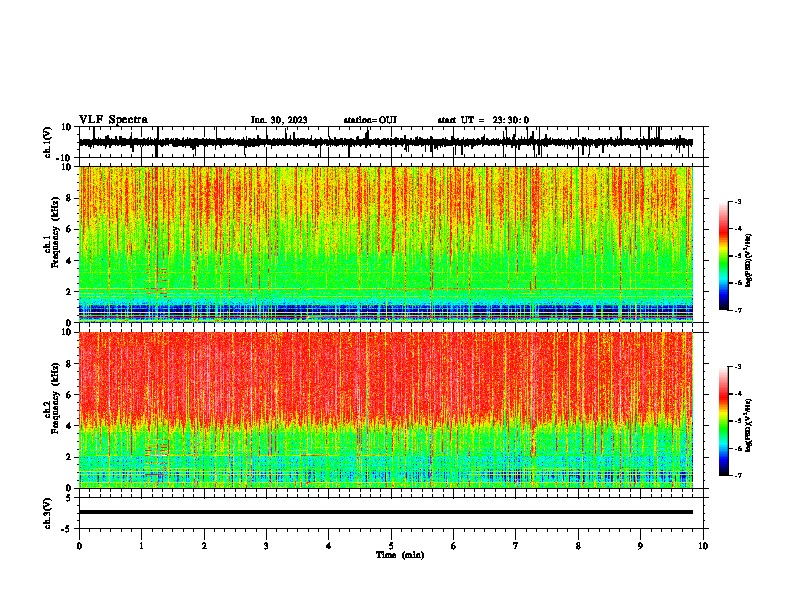This screenshot has height=612, width=792.
Task: Click inside the ch.1 frequency spectrogram panel
Action: coord(386,244)
